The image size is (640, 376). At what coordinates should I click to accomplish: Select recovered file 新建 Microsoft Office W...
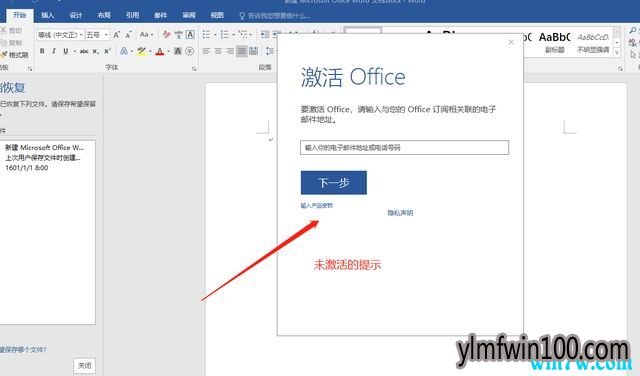tap(47, 157)
